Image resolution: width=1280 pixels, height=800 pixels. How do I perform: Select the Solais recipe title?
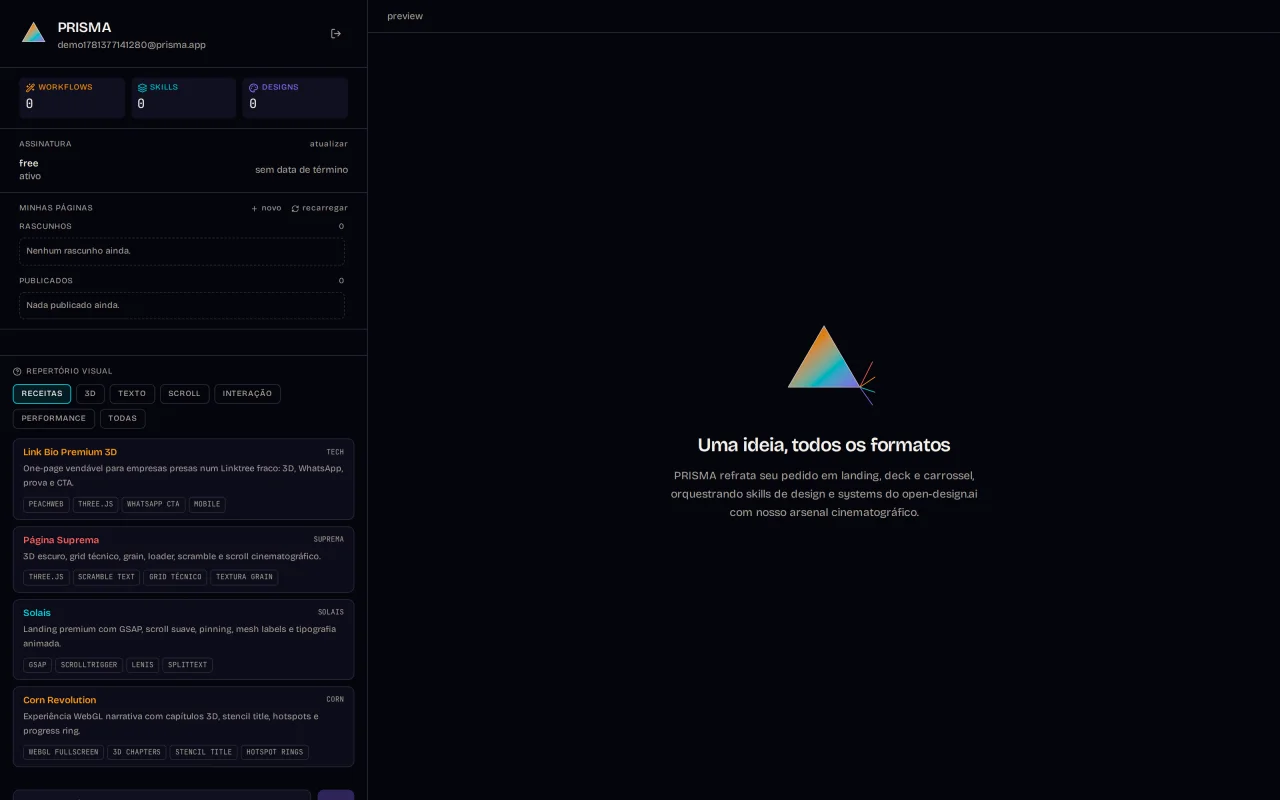pos(37,613)
